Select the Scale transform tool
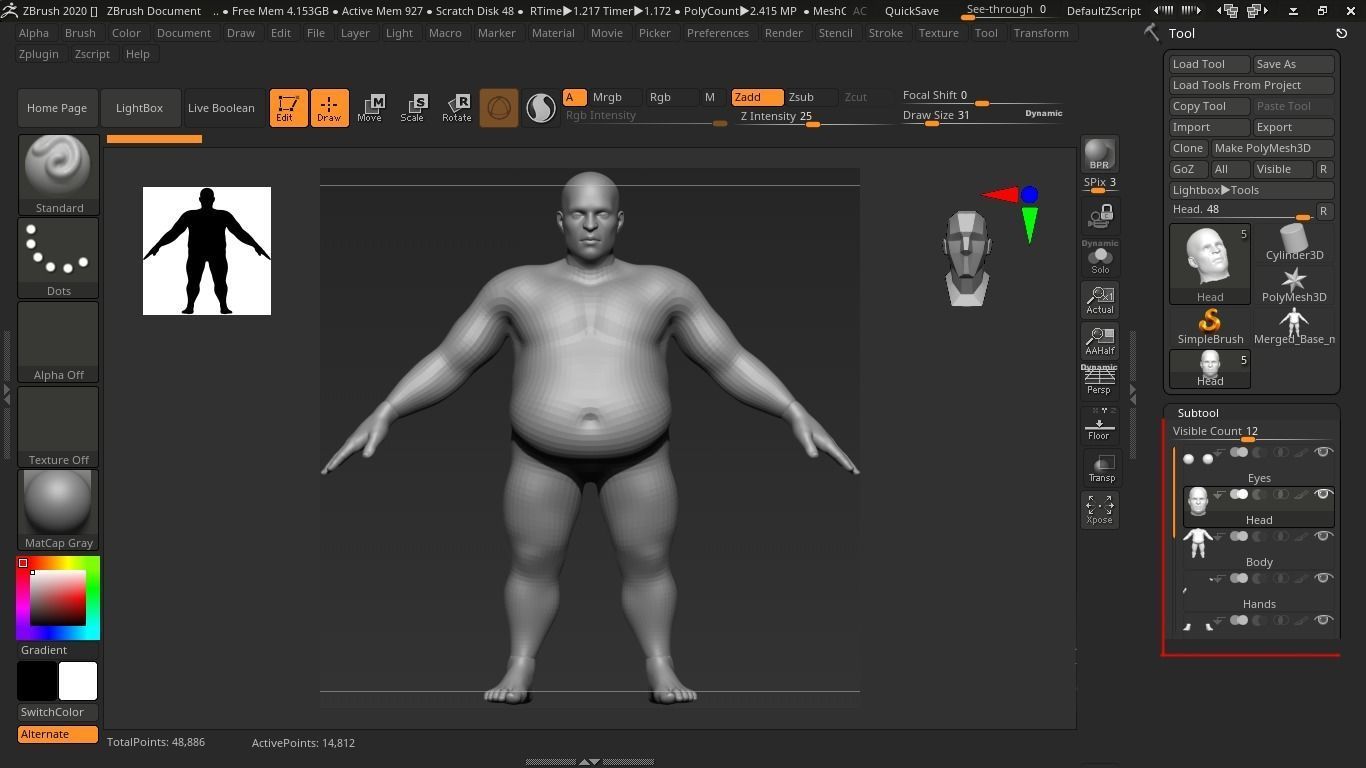The image size is (1366, 768). (412, 108)
